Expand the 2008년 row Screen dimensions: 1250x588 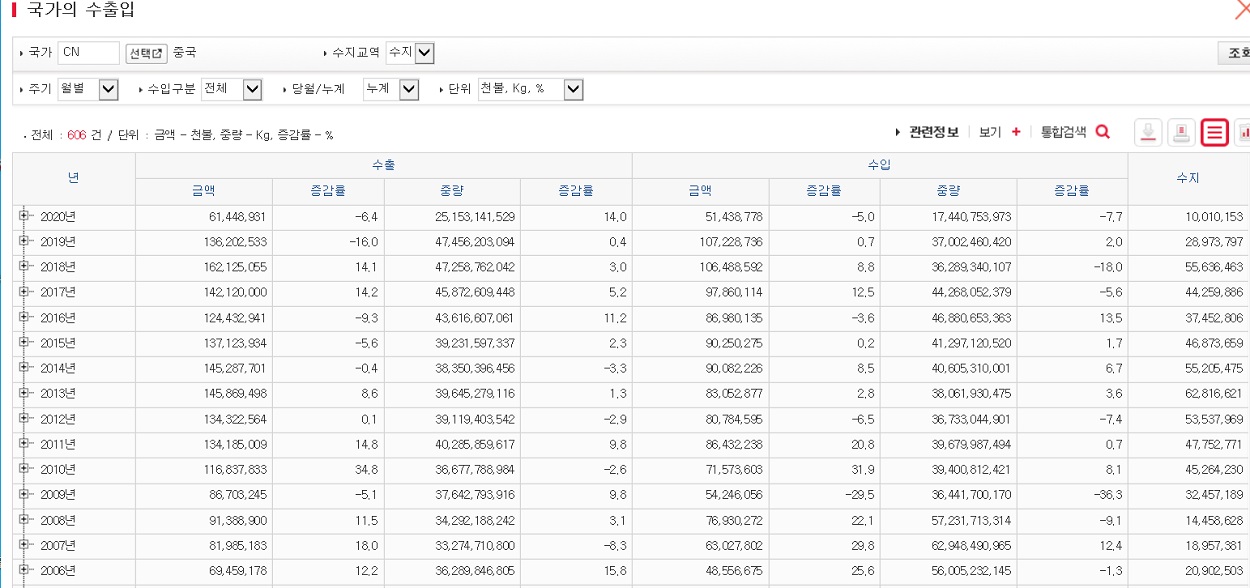point(24,519)
